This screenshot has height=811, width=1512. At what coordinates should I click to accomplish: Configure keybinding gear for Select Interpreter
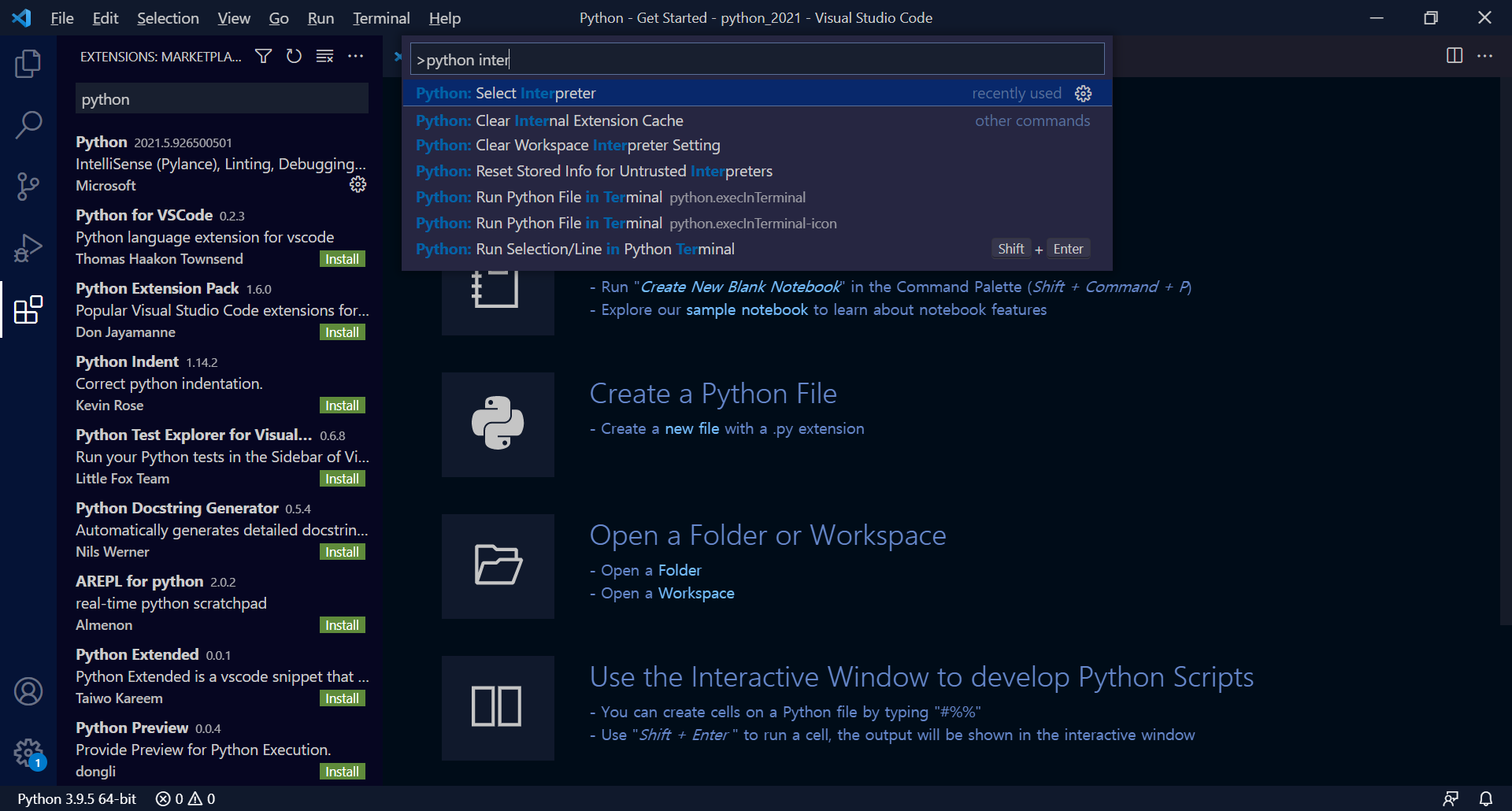point(1084,94)
